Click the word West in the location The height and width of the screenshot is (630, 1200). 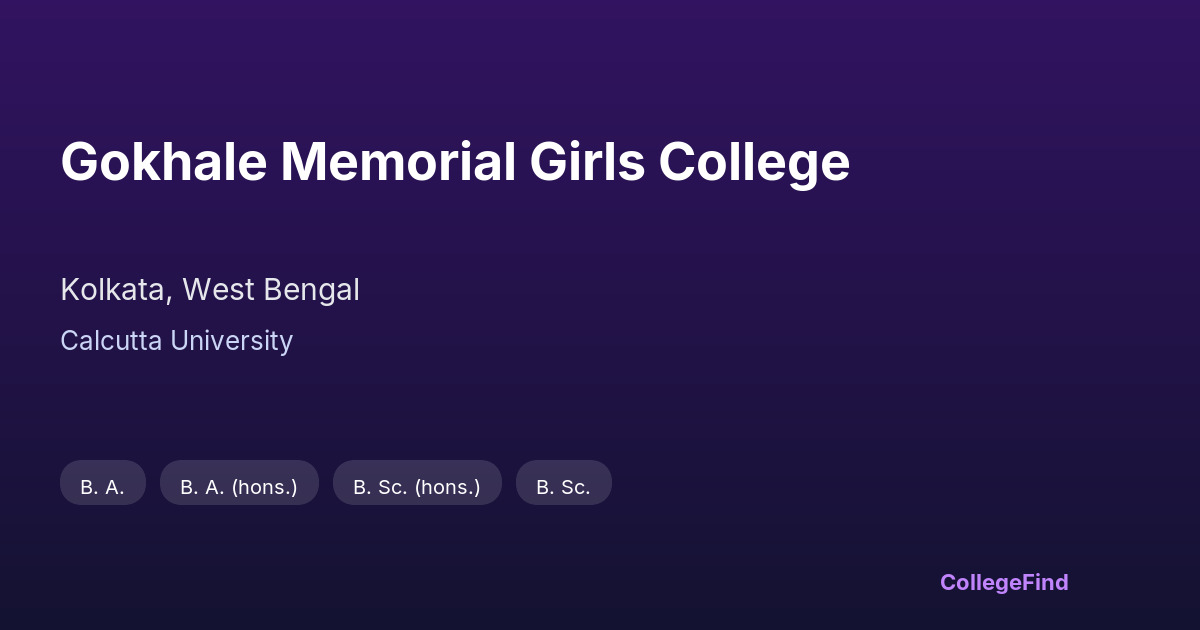point(217,290)
